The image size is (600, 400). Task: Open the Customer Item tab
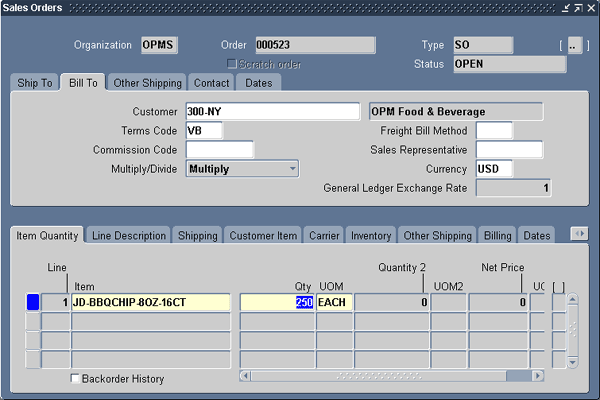coord(263,235)
